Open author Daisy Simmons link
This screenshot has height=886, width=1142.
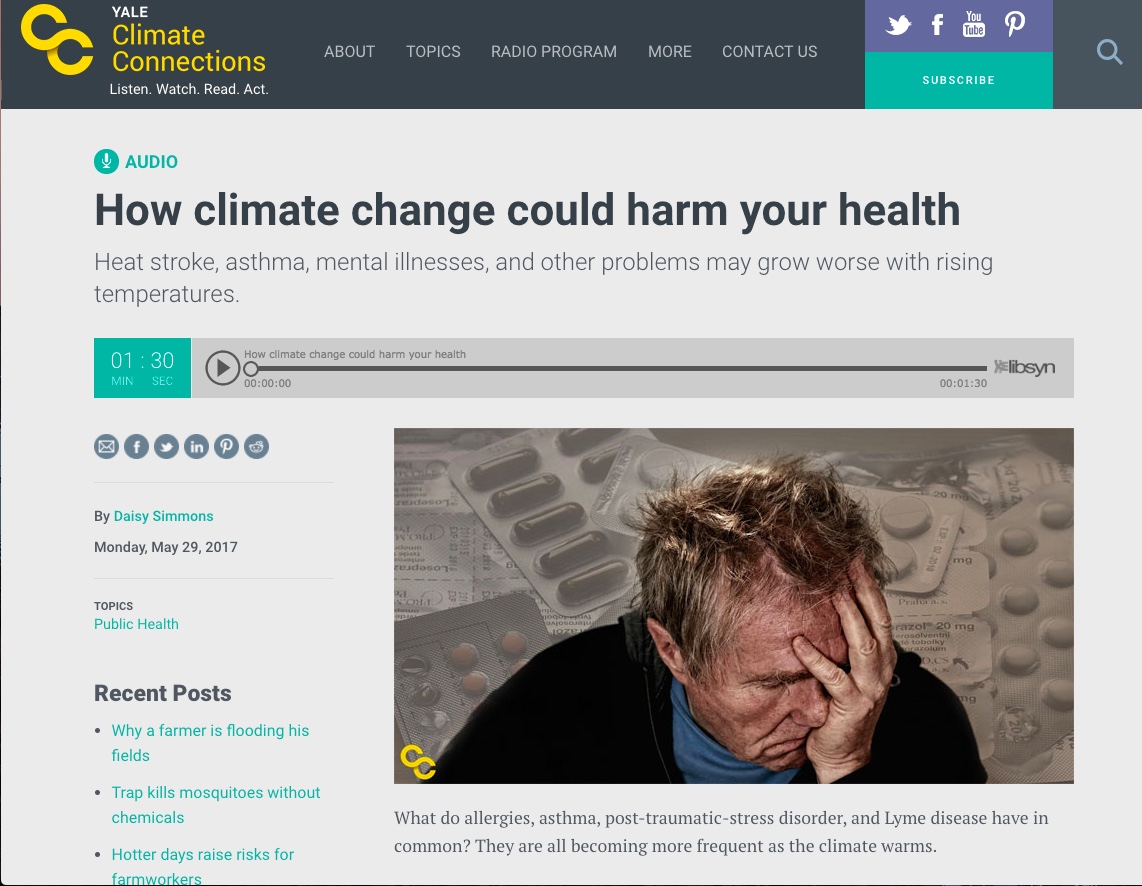163,516
